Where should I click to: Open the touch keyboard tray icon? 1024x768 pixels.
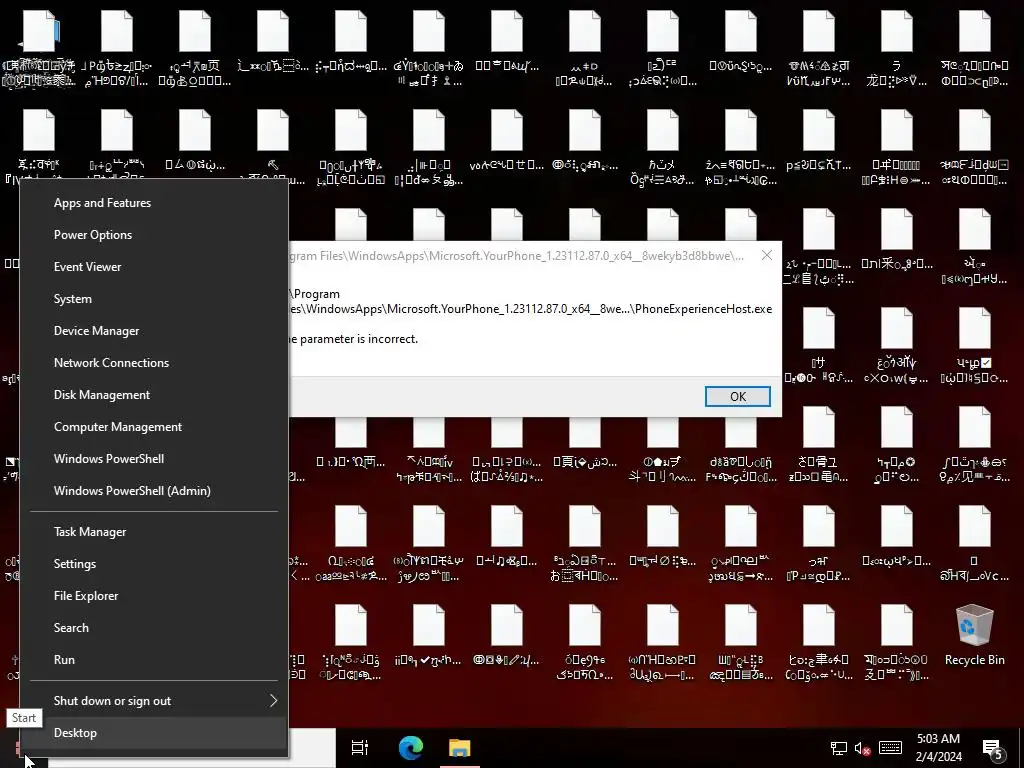[x=890, y=748]
